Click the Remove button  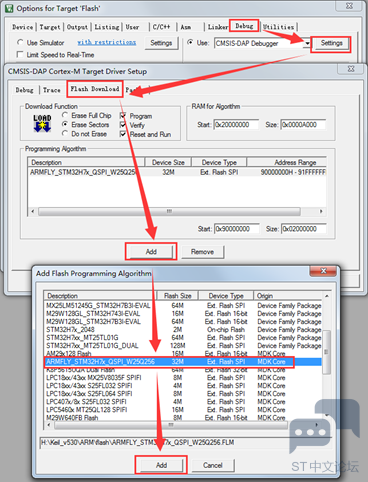[x=202, y=252]
